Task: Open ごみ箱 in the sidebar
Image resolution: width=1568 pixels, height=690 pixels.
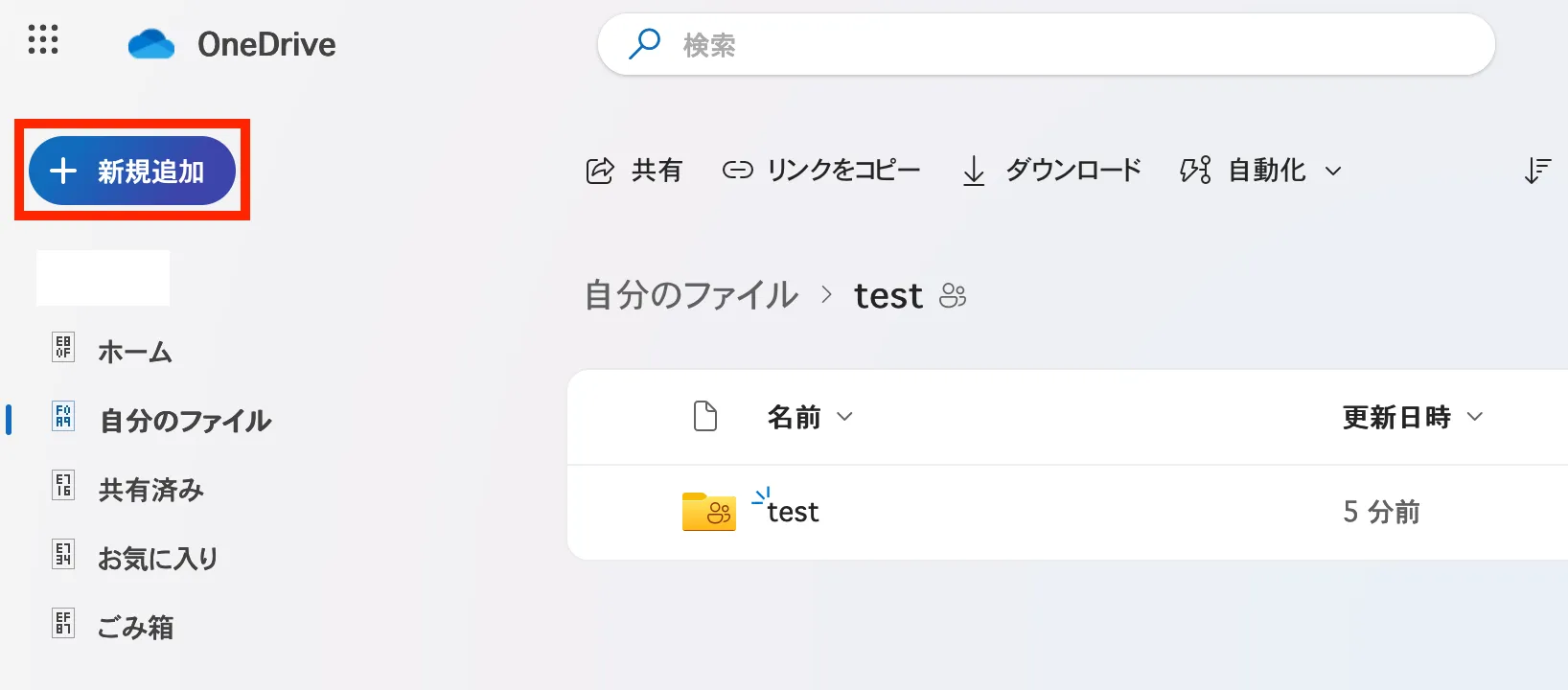Action: click(x=135, y=627)
